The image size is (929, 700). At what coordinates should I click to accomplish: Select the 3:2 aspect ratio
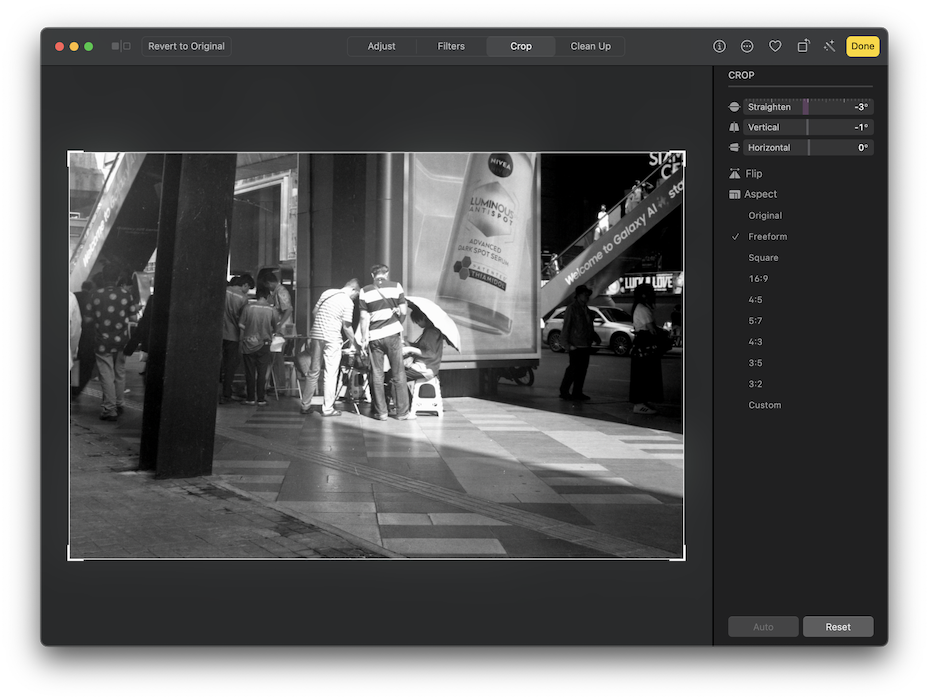coord(755,383)
